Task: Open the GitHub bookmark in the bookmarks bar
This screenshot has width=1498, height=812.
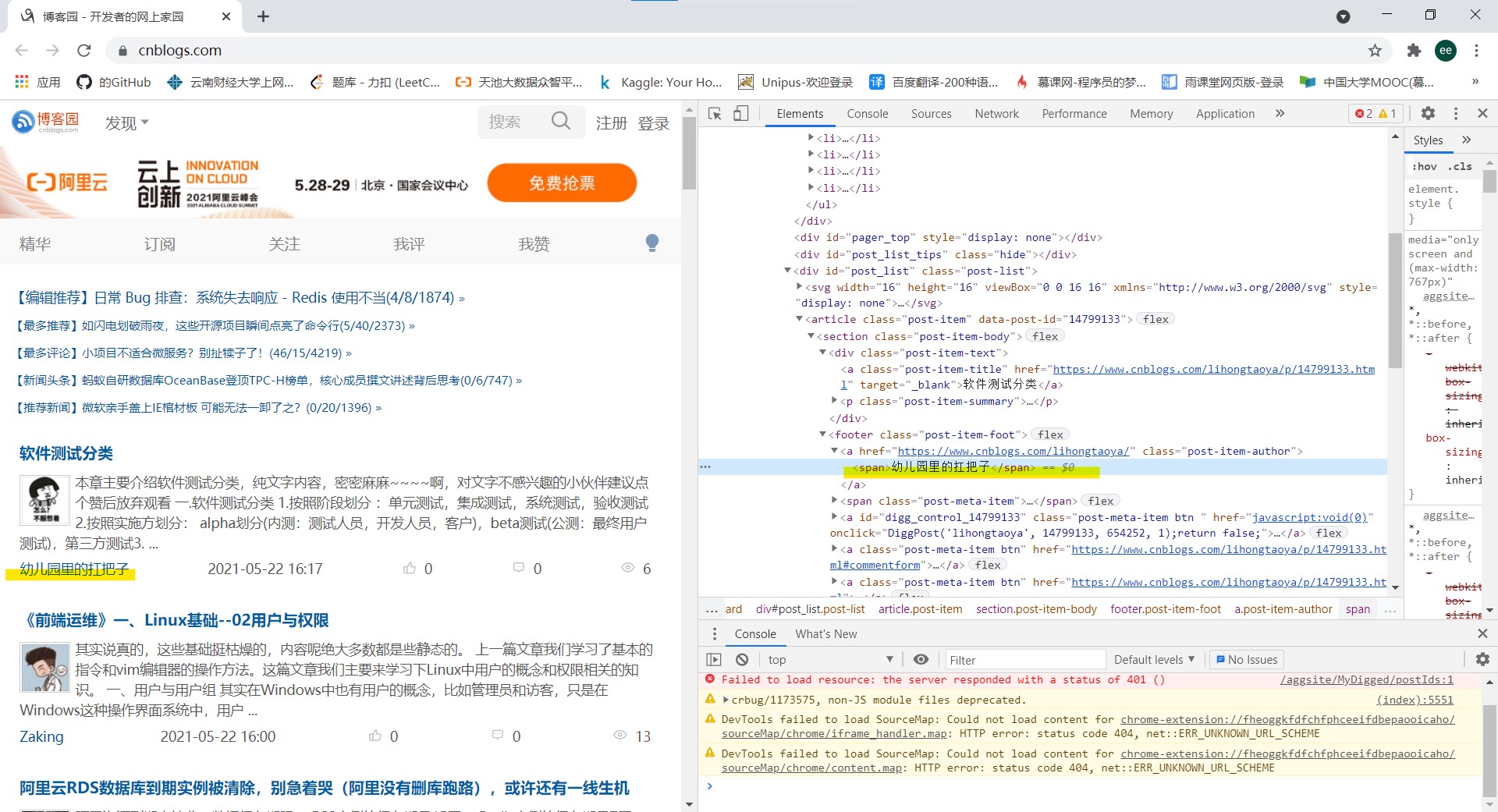Action: [x=112, y=82]
